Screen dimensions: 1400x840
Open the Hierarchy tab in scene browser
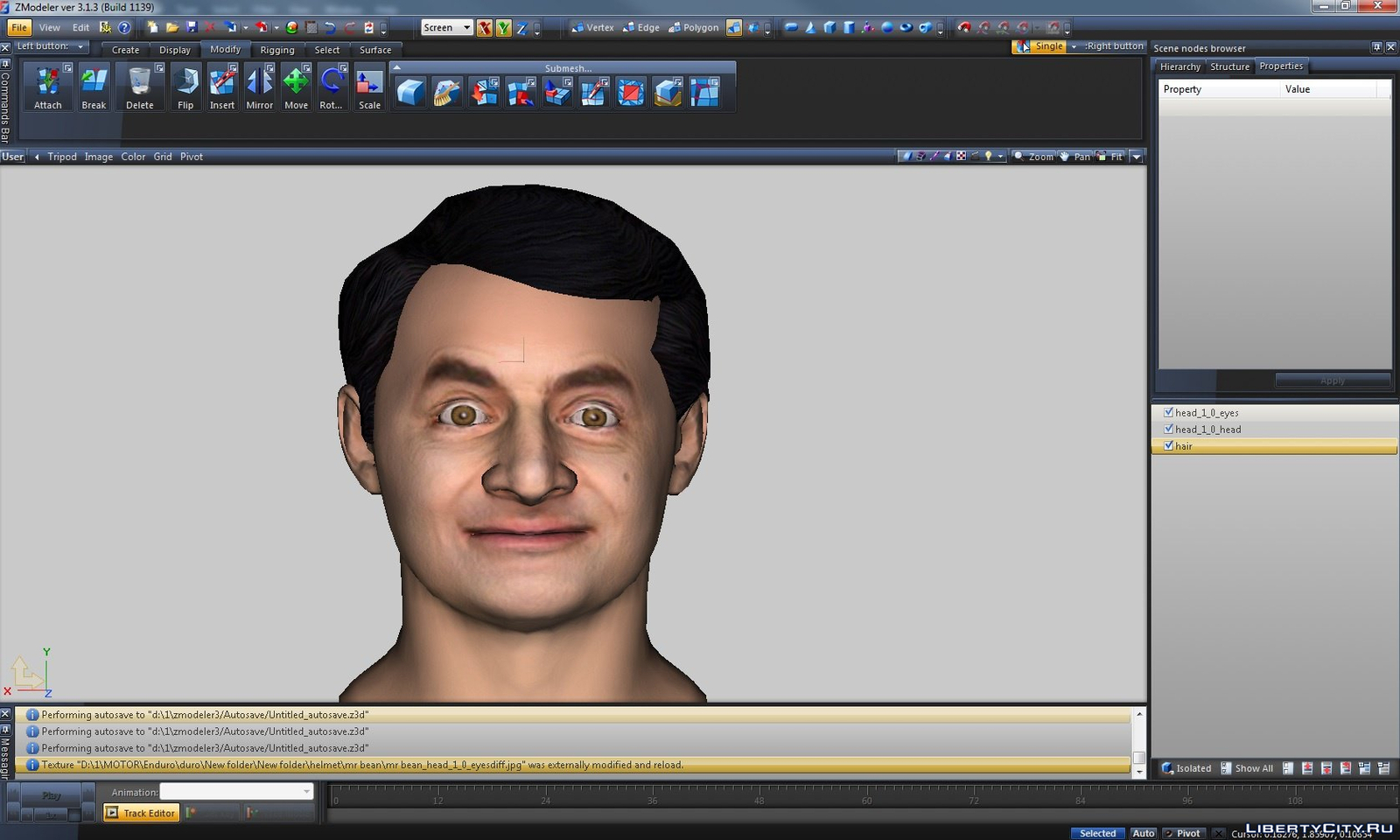[1179, 66]
